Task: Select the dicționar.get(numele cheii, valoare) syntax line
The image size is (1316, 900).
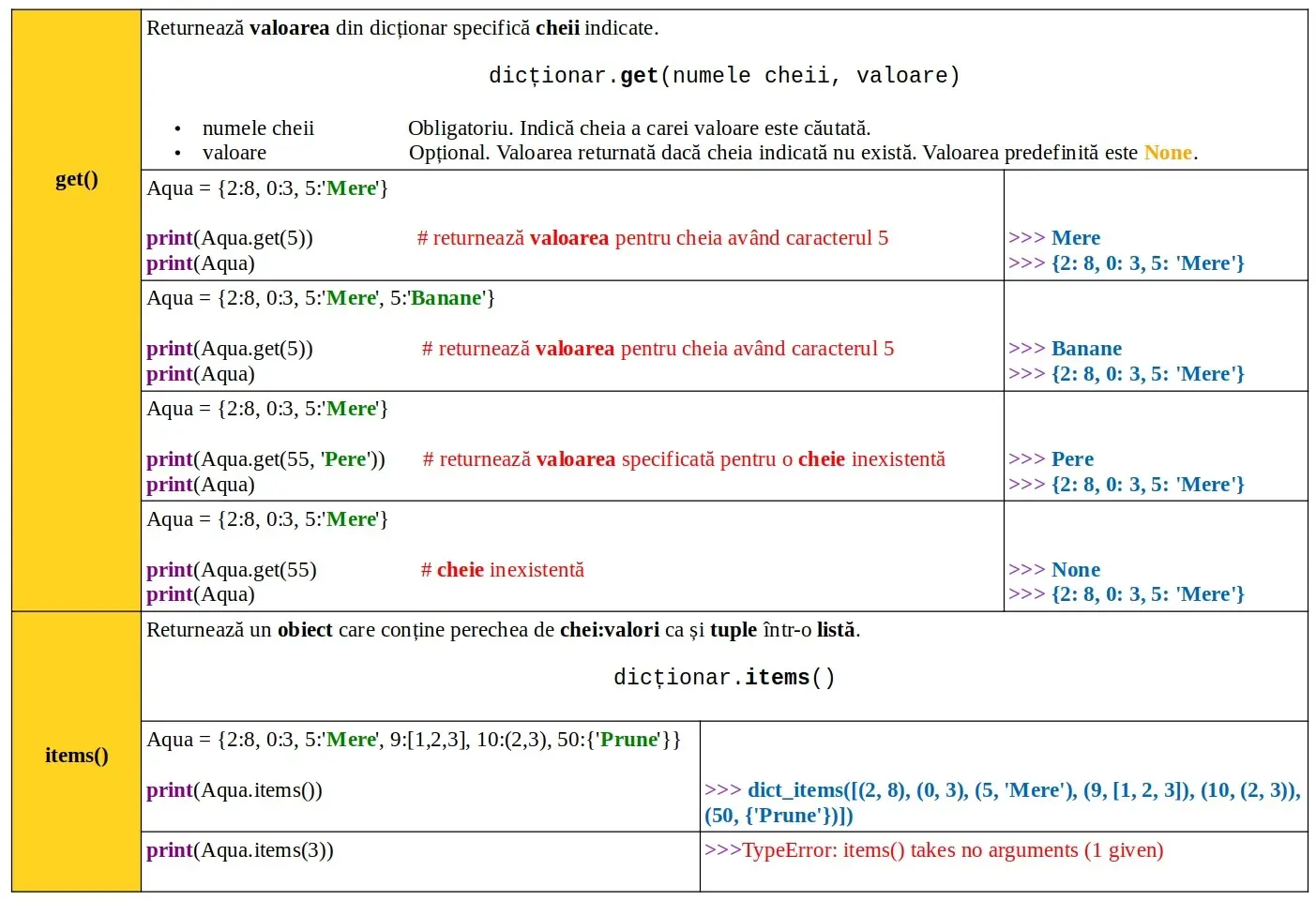Action: point(724,76)
